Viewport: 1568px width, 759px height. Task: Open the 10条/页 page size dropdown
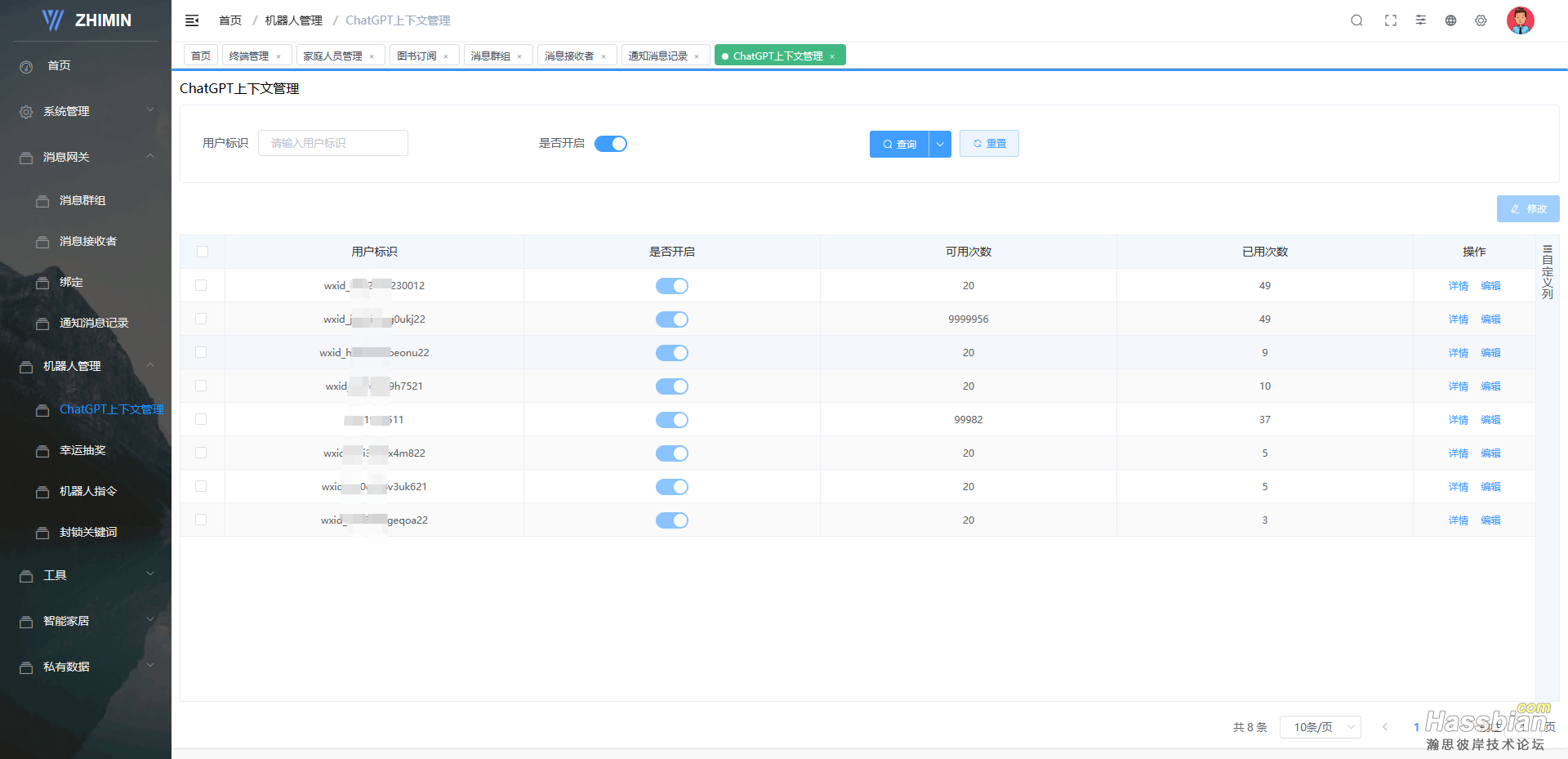pos(1321,727)
